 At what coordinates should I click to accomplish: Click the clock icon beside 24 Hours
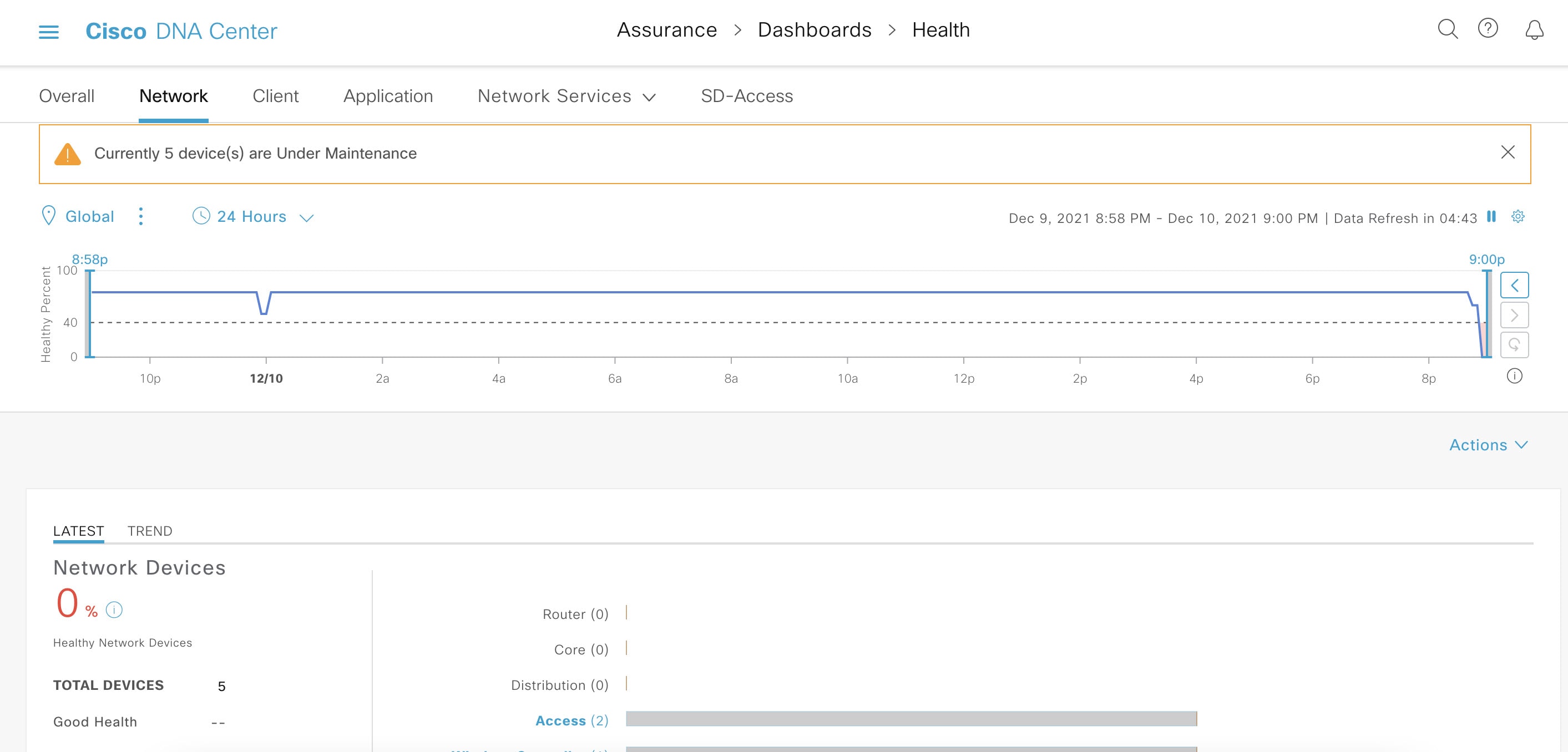[201, 216]
